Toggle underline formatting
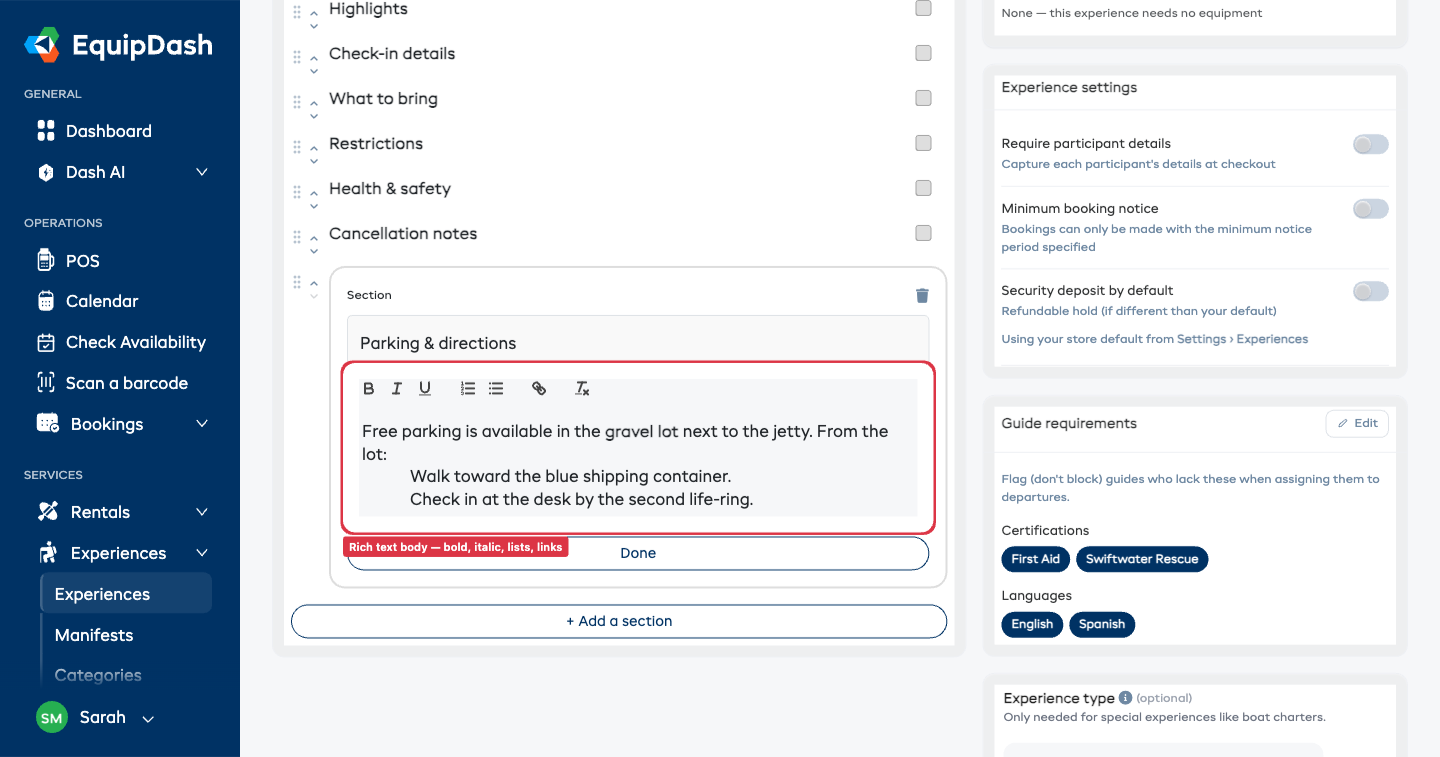1440x757 pixels. tap(425, 389)
